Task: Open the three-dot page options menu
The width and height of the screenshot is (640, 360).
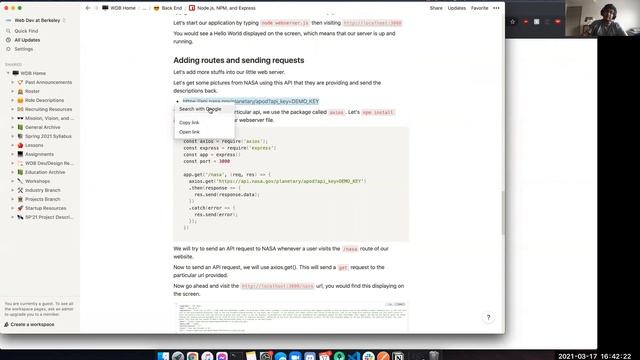Action: 496,8
